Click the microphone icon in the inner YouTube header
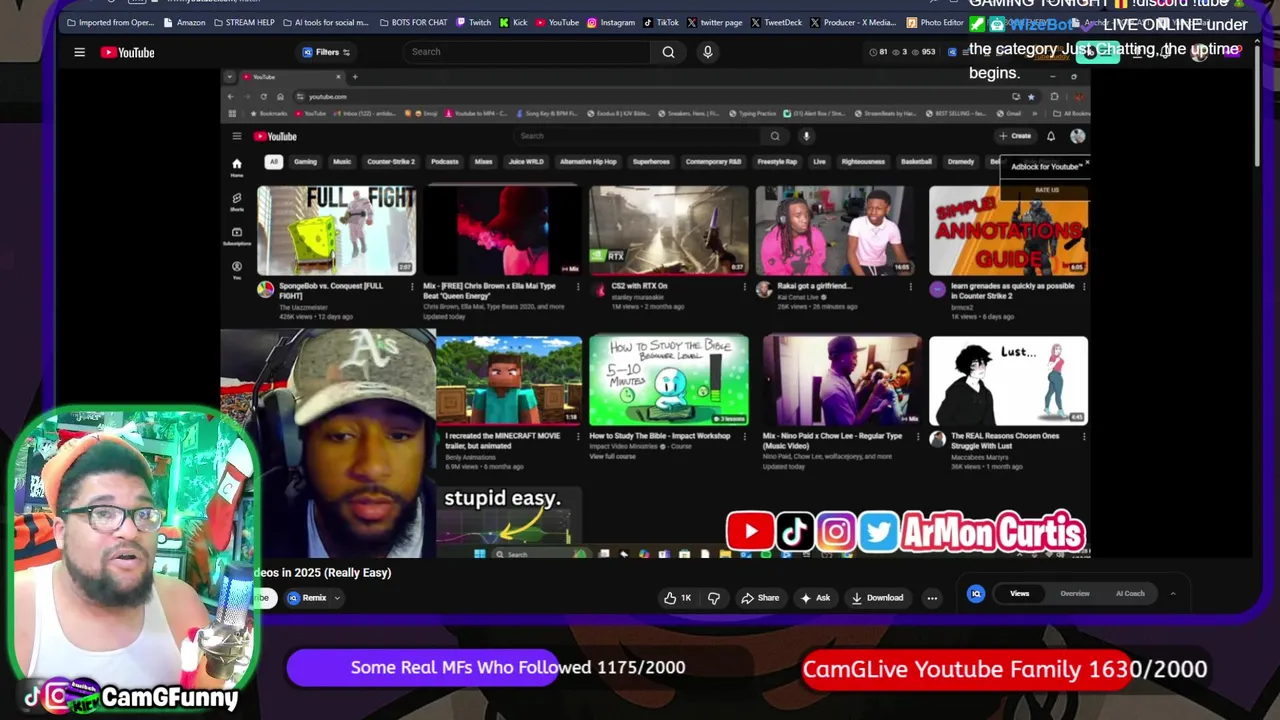This screenshot has width=1280, height=720. 806,136
